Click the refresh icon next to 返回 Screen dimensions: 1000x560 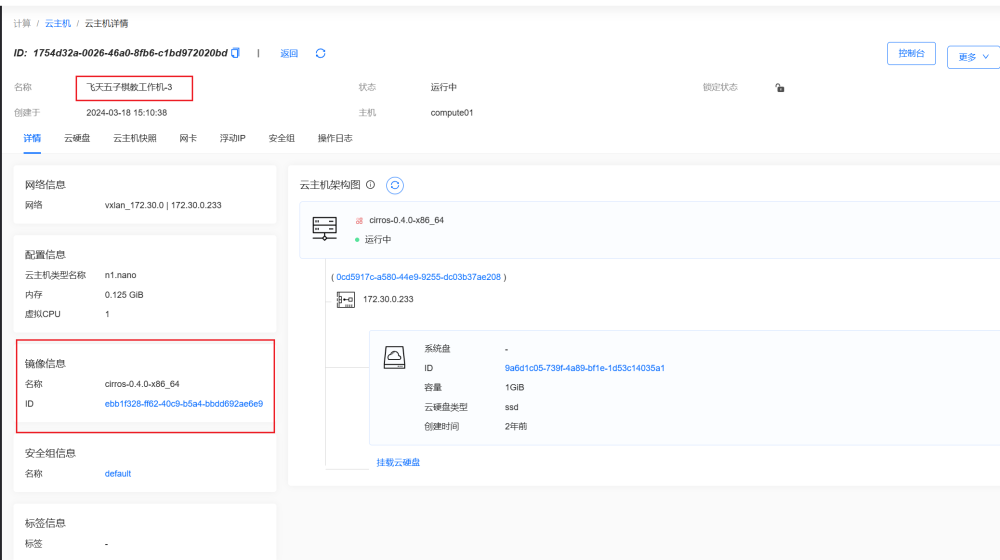320,53
